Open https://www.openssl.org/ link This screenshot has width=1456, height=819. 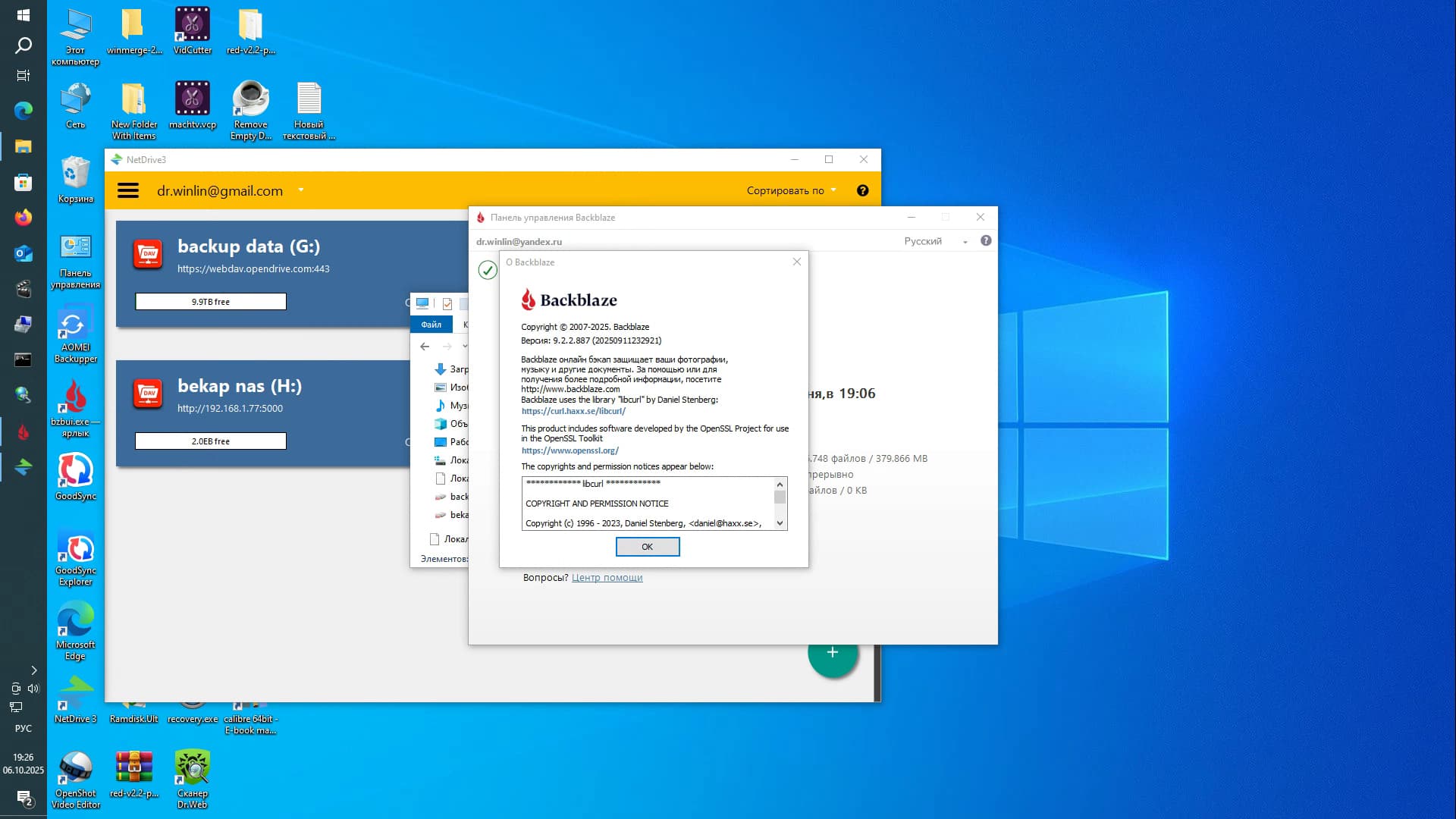coord(570,450)
